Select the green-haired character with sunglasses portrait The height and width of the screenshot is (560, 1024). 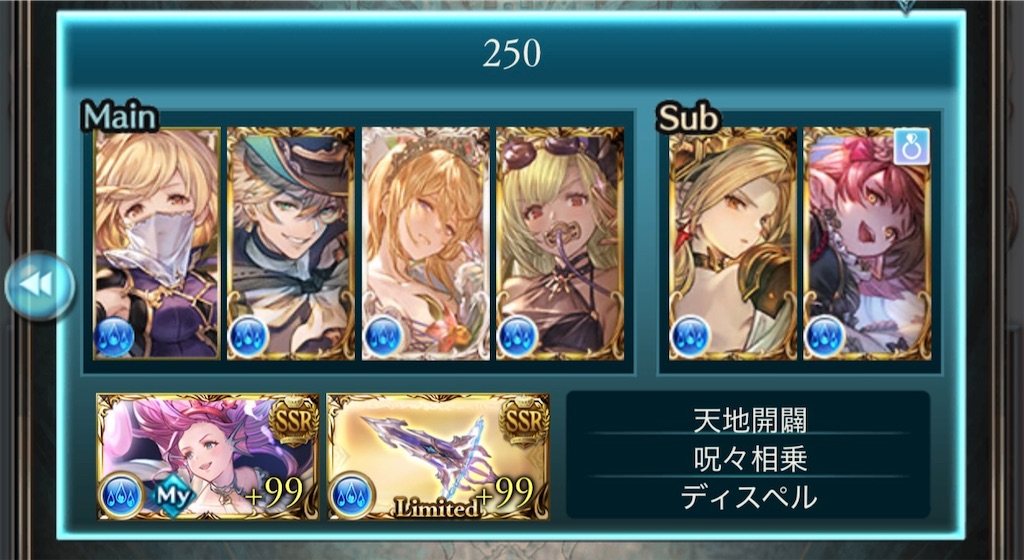(x=560, y=243)
